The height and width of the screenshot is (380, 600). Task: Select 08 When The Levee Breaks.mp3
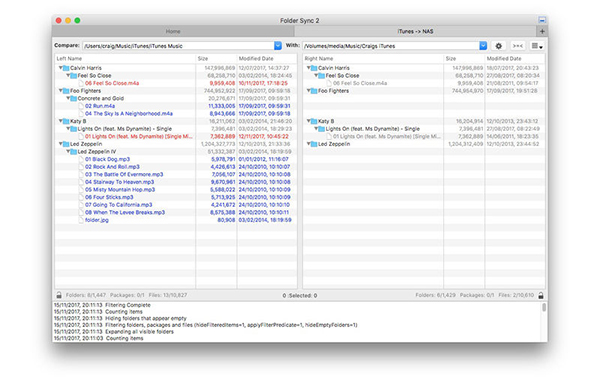[125, 212]
